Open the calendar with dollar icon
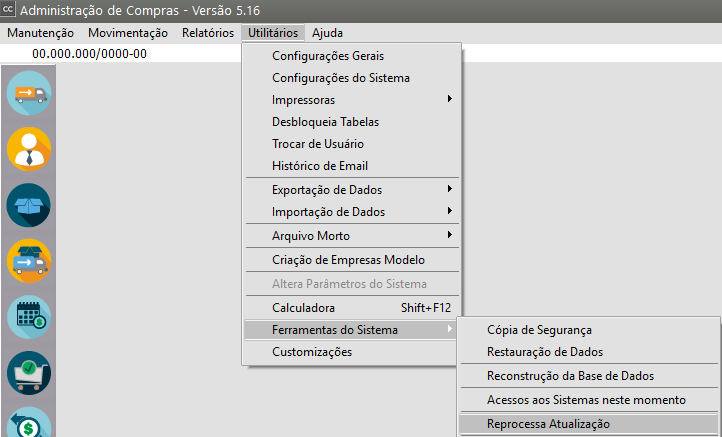Screen dimensions: 722x437 29,317
